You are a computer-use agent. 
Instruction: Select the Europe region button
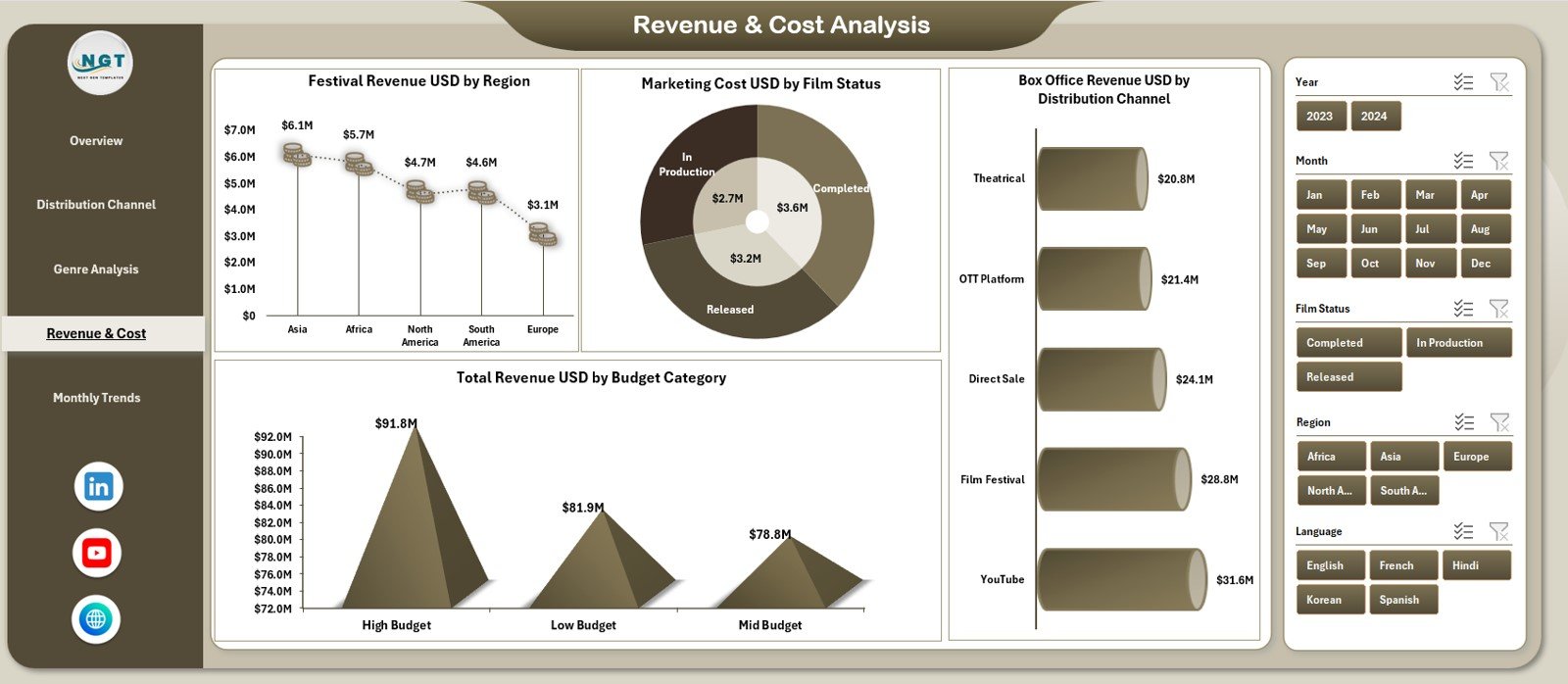[1477, 457]
